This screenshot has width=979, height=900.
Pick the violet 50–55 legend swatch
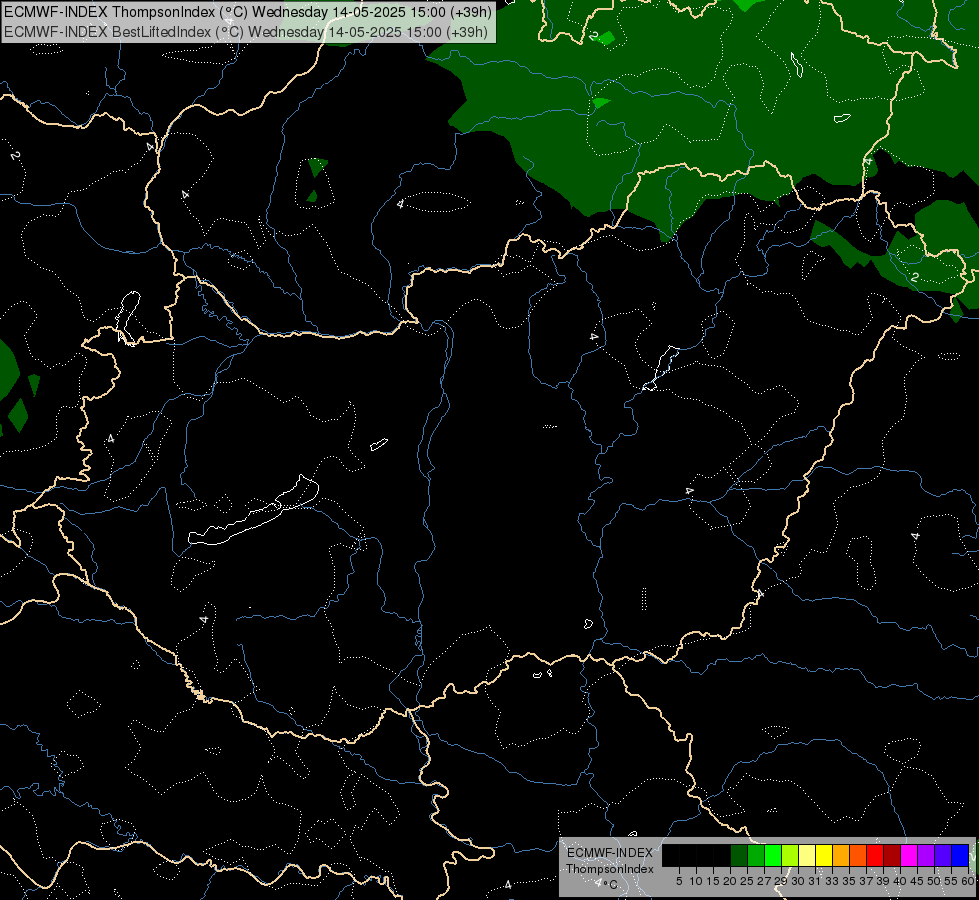click(943, 855)
